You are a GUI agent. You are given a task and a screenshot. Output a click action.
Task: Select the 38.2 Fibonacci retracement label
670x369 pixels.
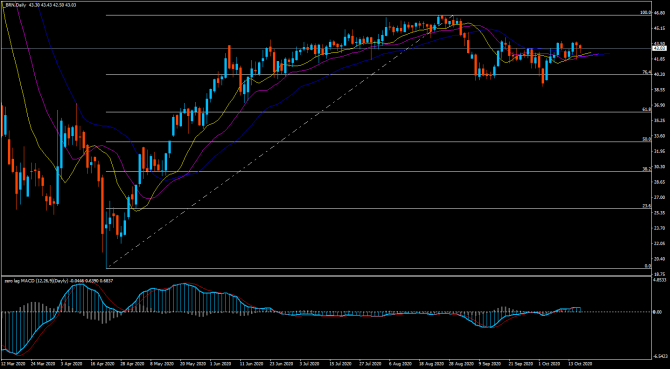pyautogui.click(x=646, y=169)
